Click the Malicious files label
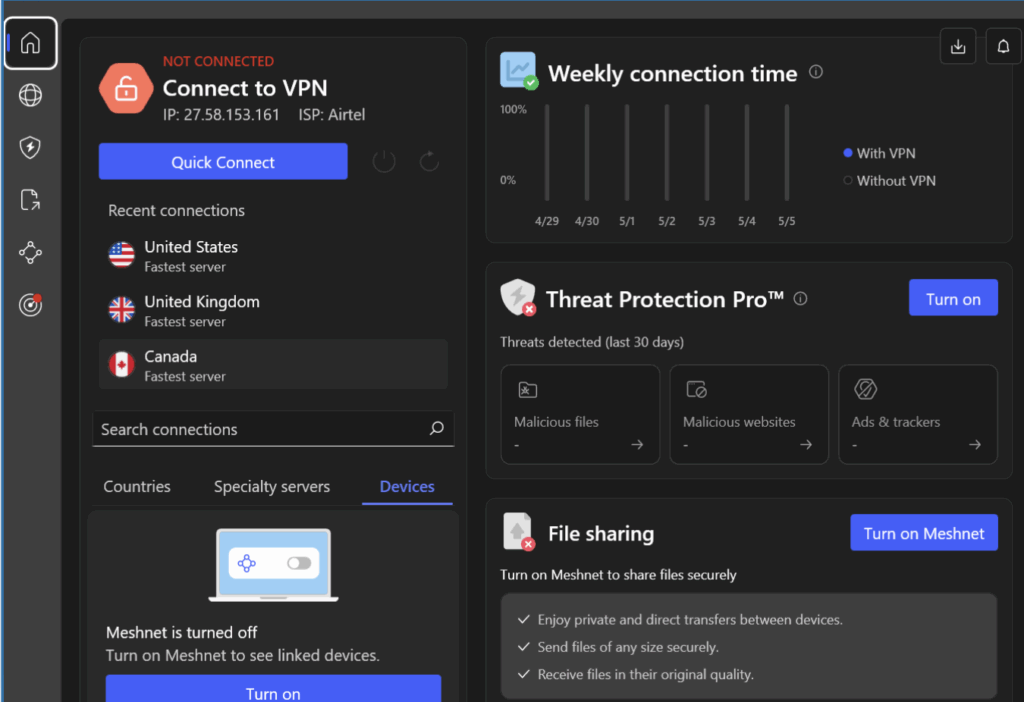Image resolution: width=1024 pixels, height=702 pixels. pos(556,422)
